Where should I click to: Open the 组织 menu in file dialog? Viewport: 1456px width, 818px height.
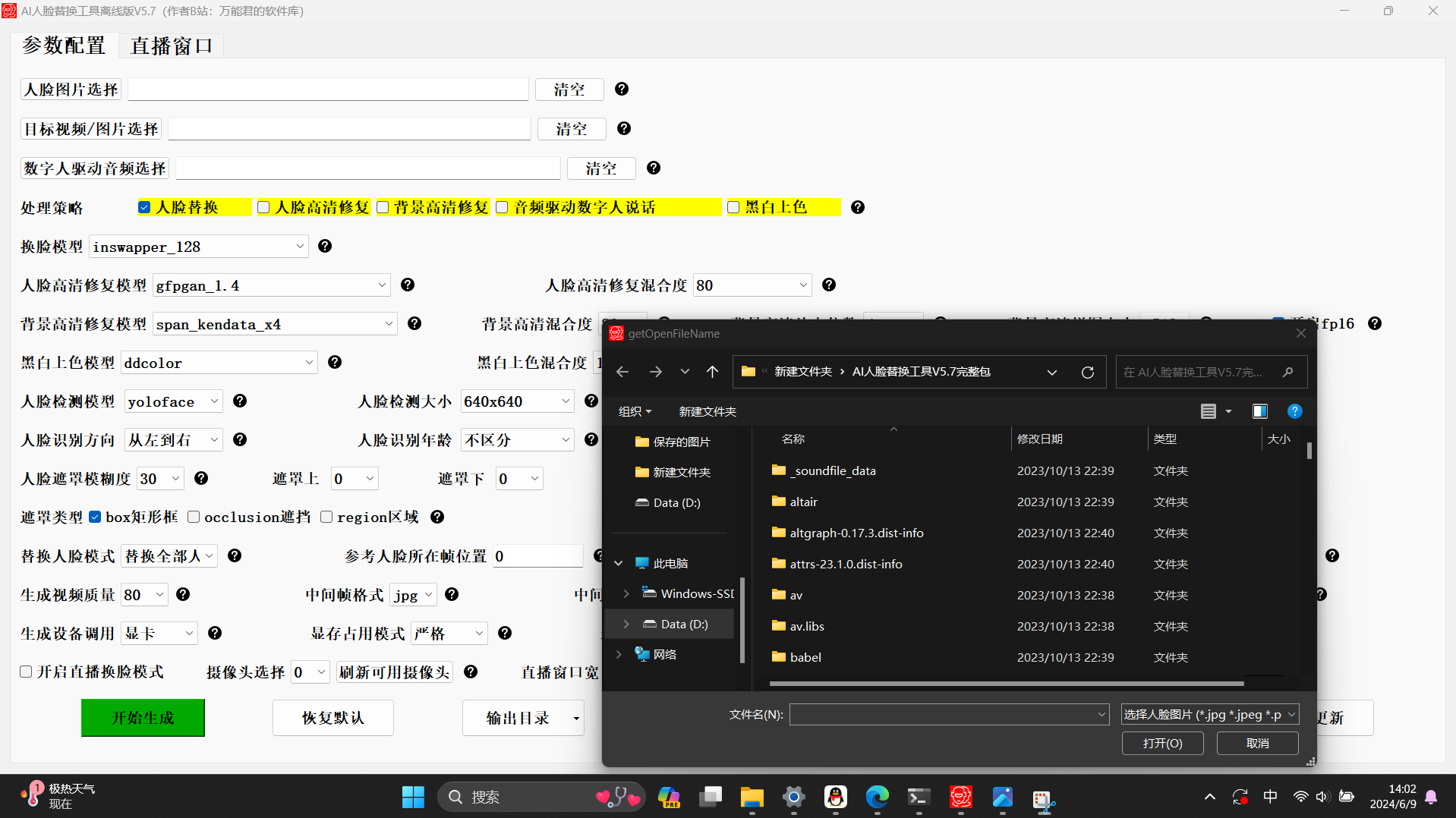pyautogui.click(x=635, y=411)
